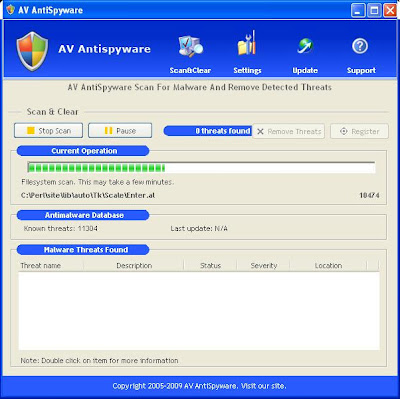
Task: Click the AV Antispyware shield logo
Action: [x=32, y=51]
